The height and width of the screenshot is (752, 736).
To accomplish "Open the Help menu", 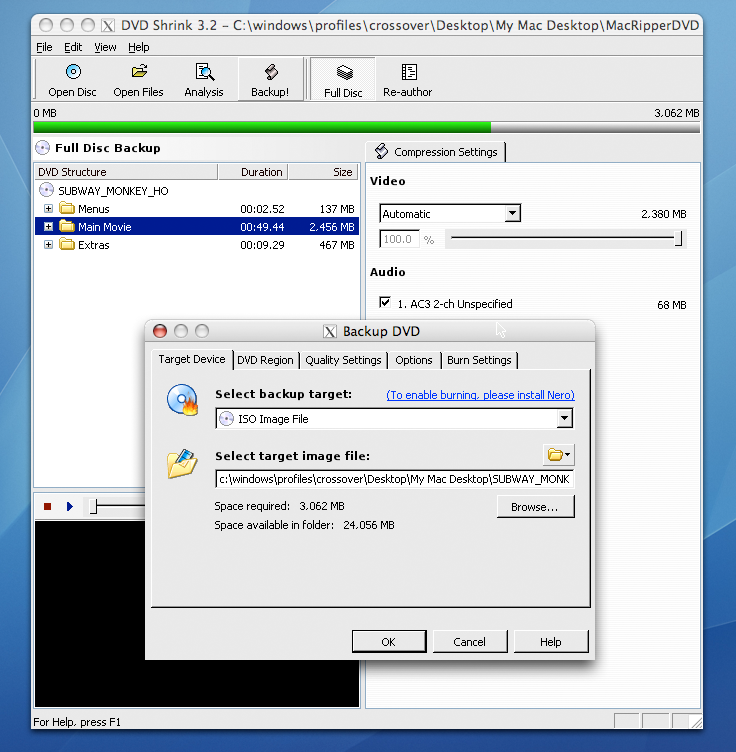I will tap(139, 47).
